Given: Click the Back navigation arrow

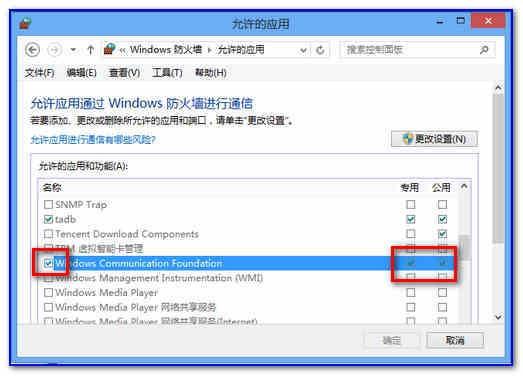Looking at the screenshot, I should (32, 50).
